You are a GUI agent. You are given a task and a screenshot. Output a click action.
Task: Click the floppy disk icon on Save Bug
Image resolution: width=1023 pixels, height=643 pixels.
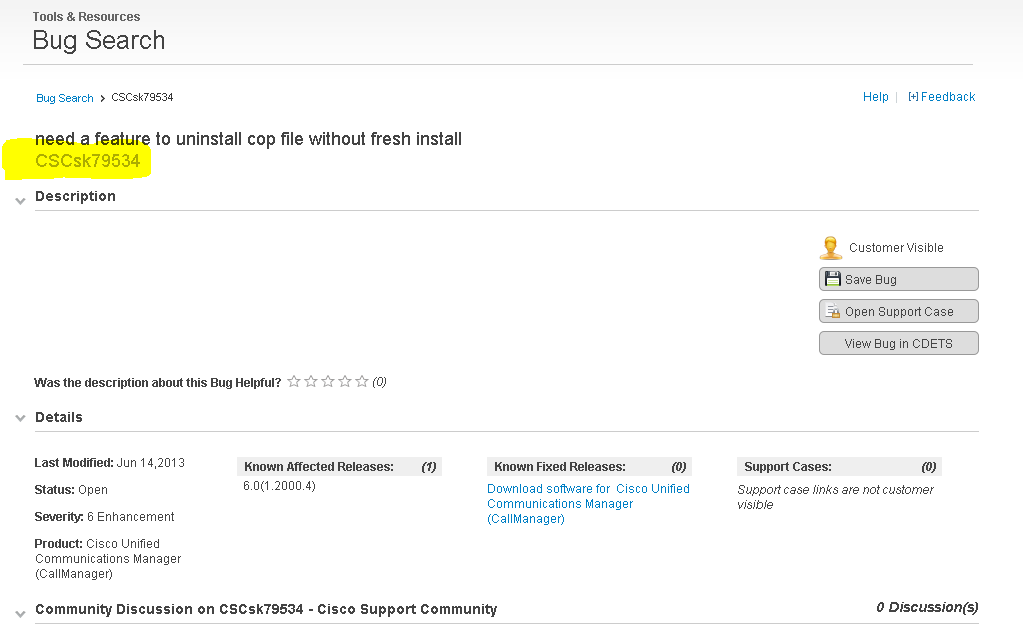(832, 279)
